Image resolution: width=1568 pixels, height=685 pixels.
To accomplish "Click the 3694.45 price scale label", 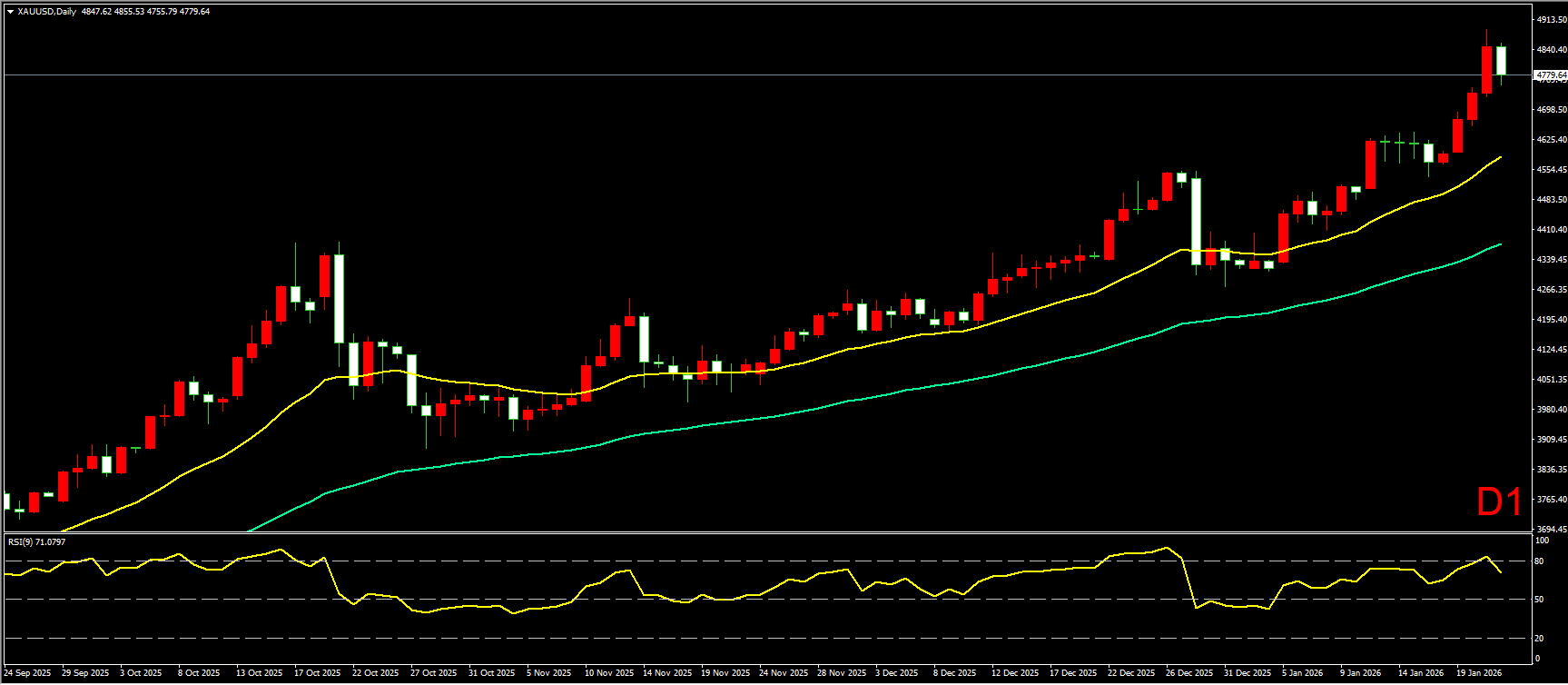I will click(1551, 530).
